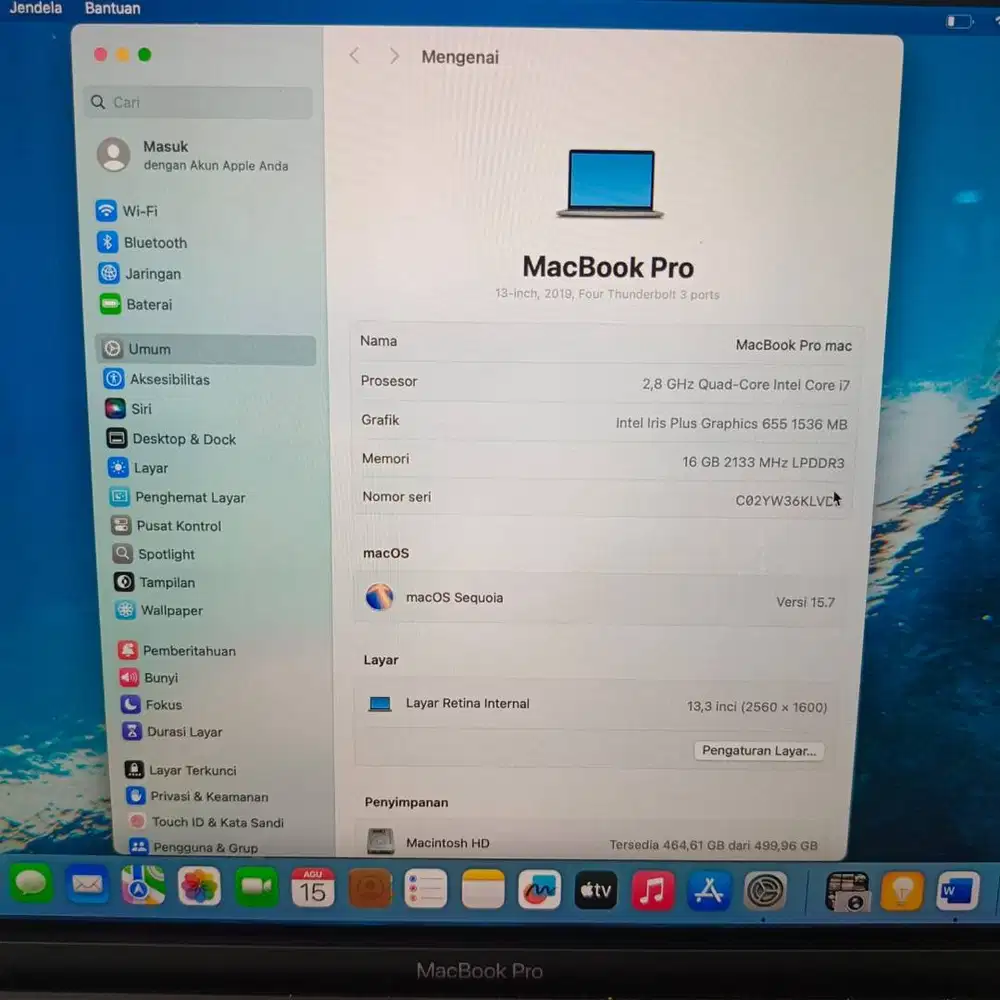Launch Notes from the Dock
Viewport: 1000px width, 1000px height.
pos(483,889)
